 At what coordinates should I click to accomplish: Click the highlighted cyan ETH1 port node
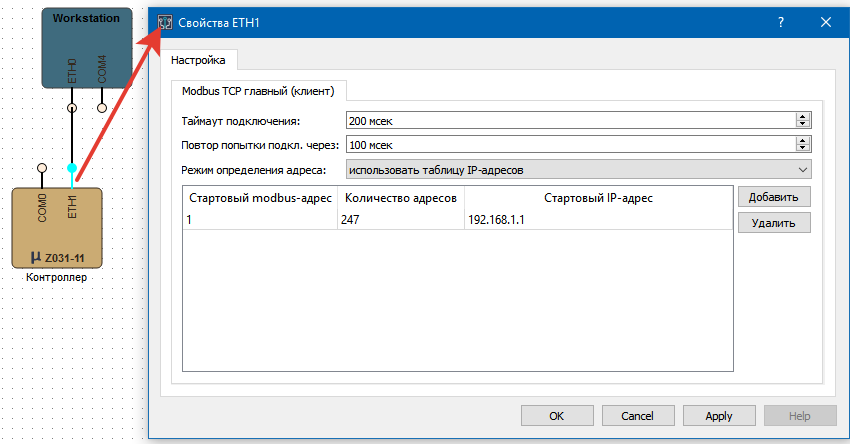pos(72,168)
